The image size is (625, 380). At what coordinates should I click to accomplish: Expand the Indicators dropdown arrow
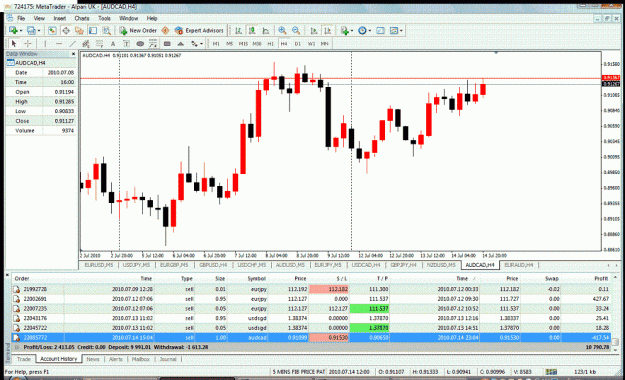click(x=351, y=31)
